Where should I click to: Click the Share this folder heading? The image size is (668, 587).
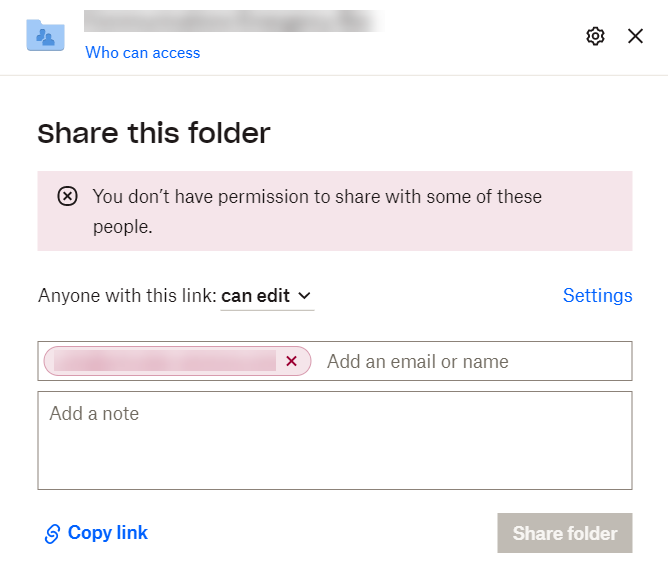(x=154, y=133)
